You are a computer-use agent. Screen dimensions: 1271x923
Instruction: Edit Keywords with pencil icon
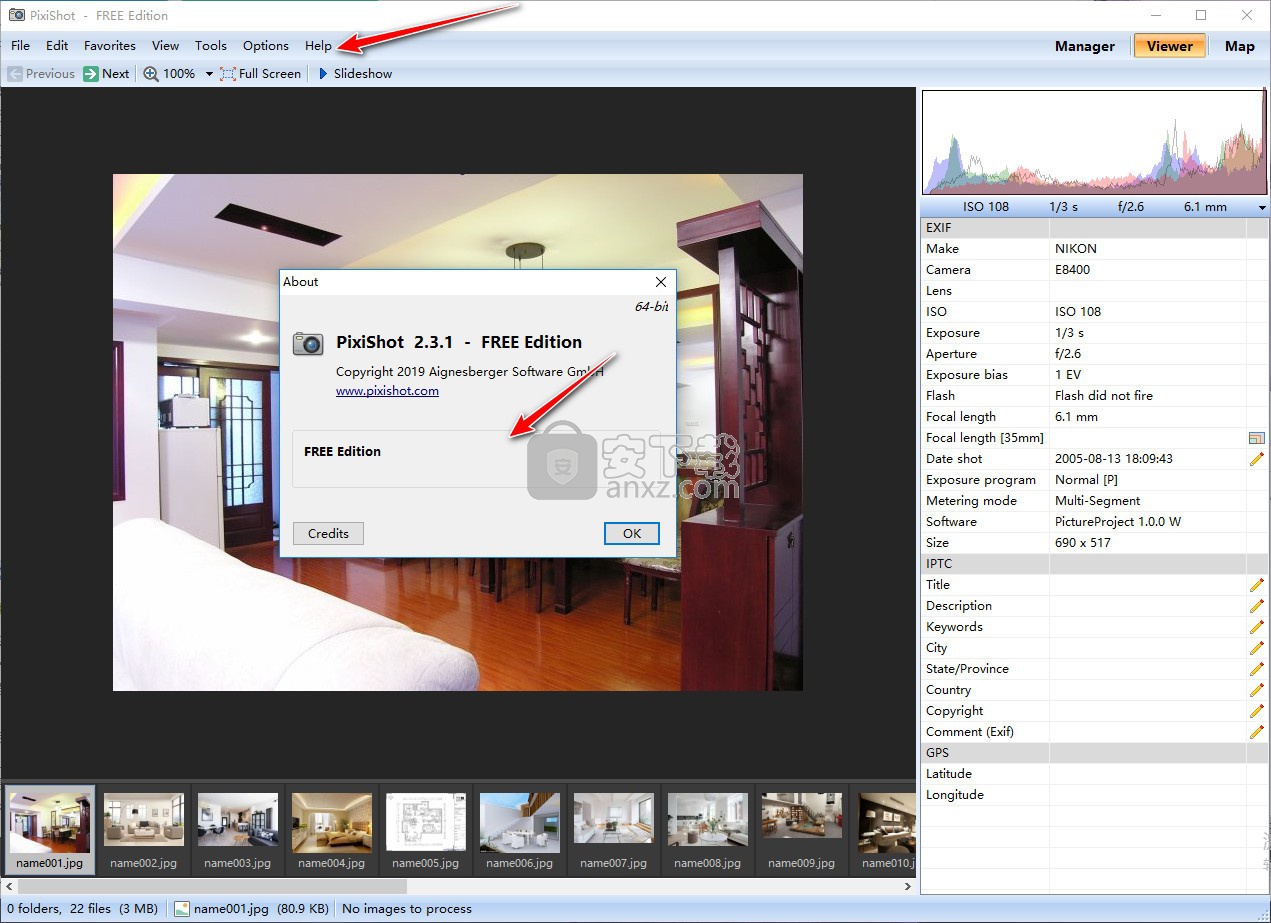click(x=1257, y=627)
